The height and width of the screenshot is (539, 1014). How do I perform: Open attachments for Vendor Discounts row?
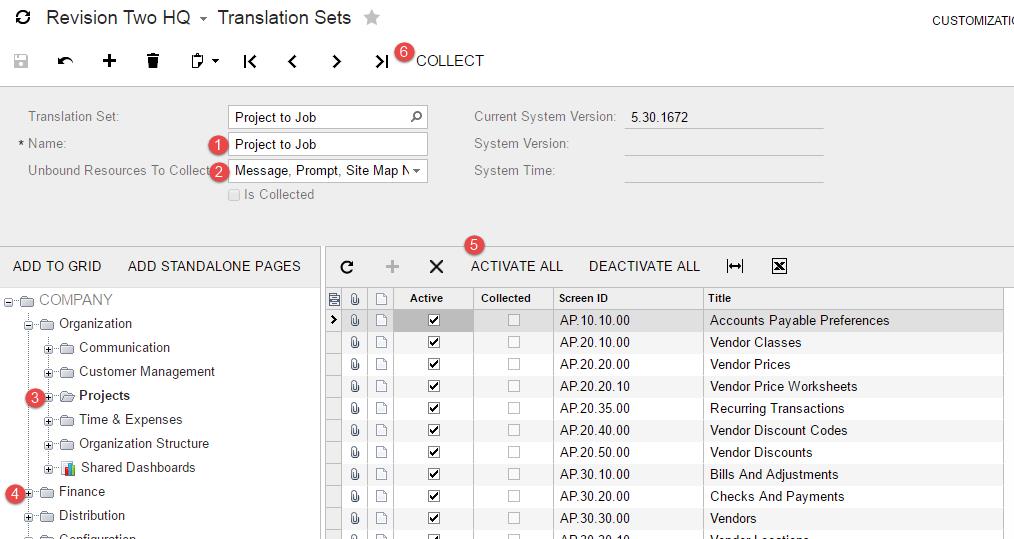pos(355,452)
